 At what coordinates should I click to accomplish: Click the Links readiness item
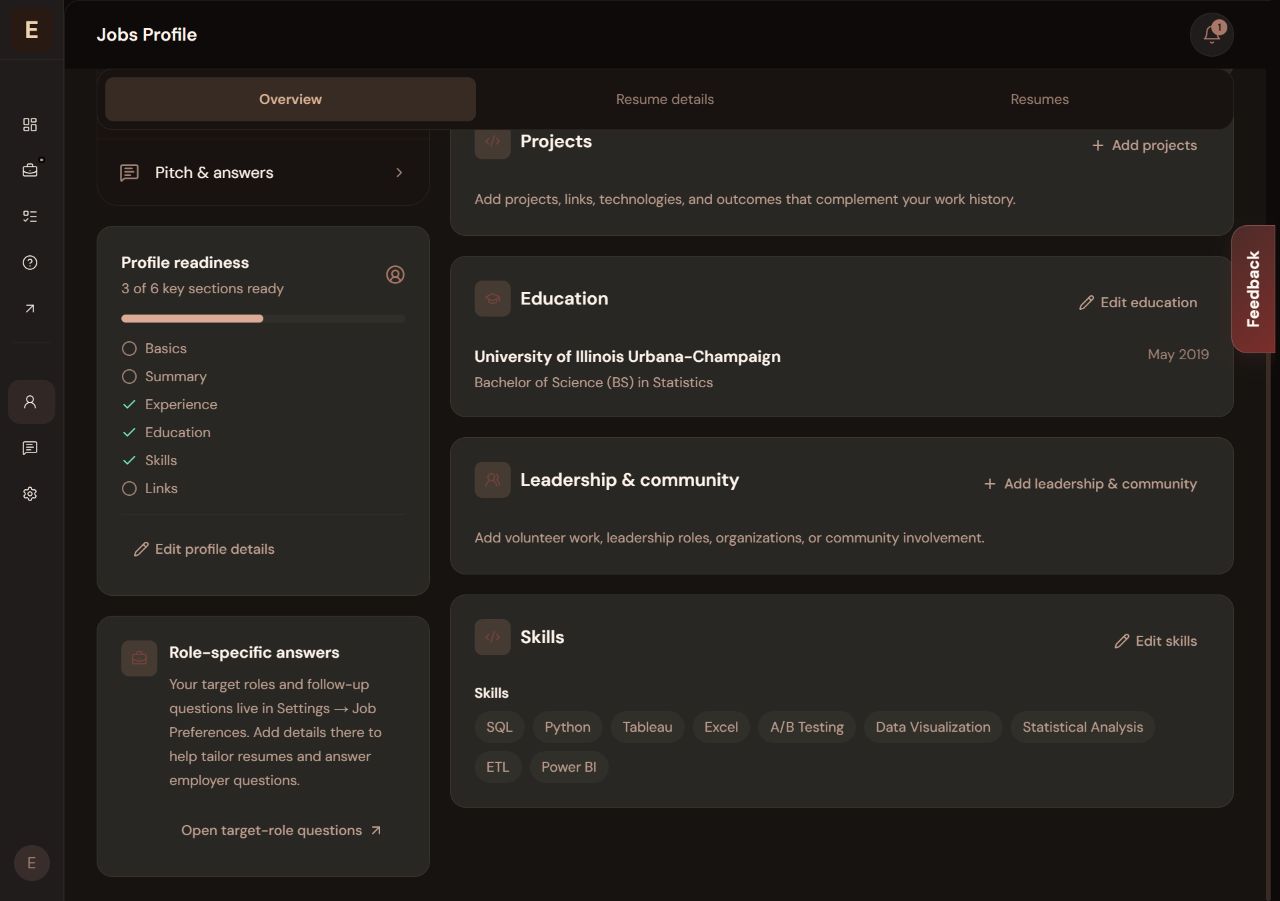click(x=150, y=488)
